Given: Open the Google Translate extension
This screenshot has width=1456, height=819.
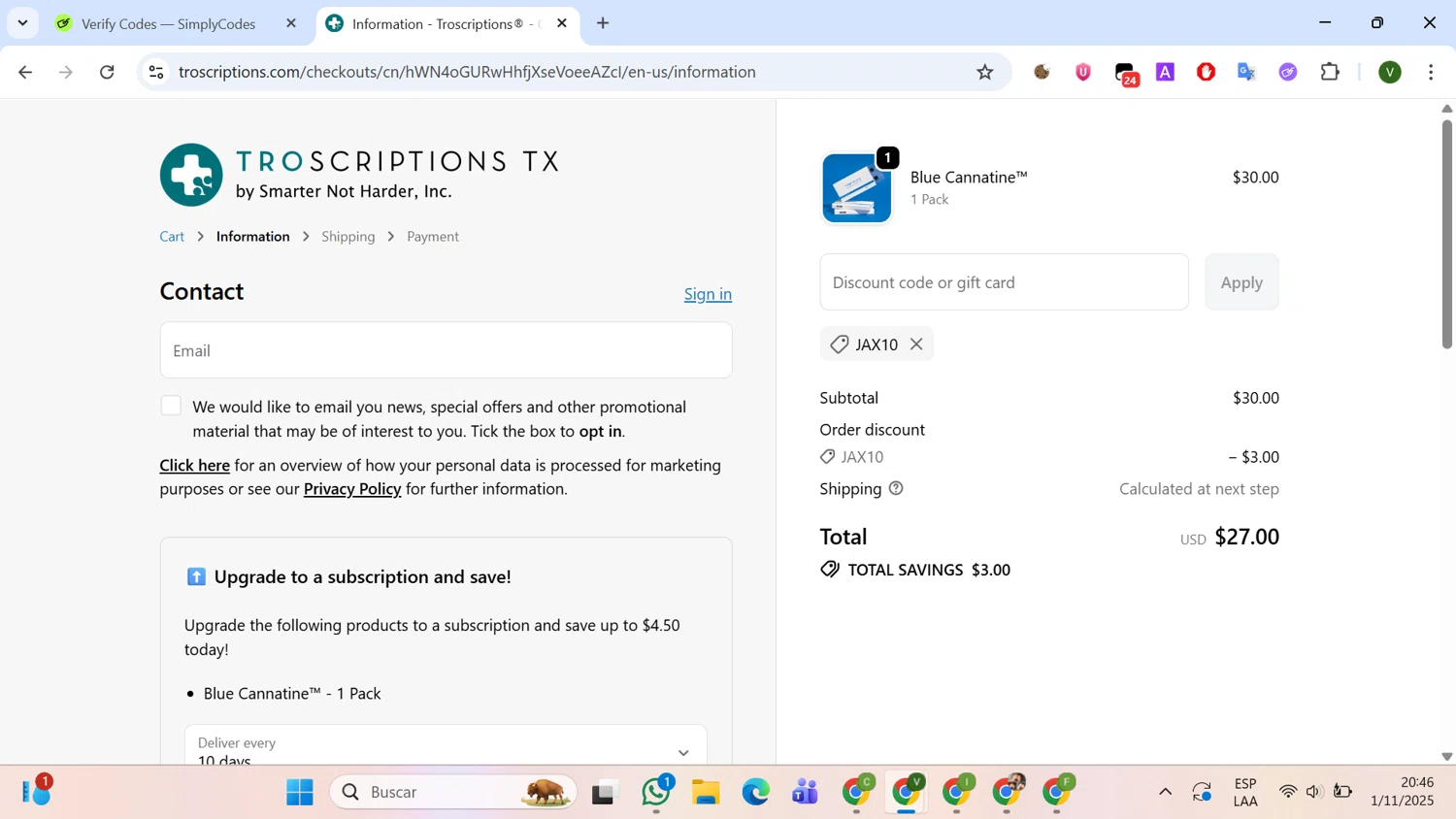Looking at the screenshot, I should click(1247, 72).
